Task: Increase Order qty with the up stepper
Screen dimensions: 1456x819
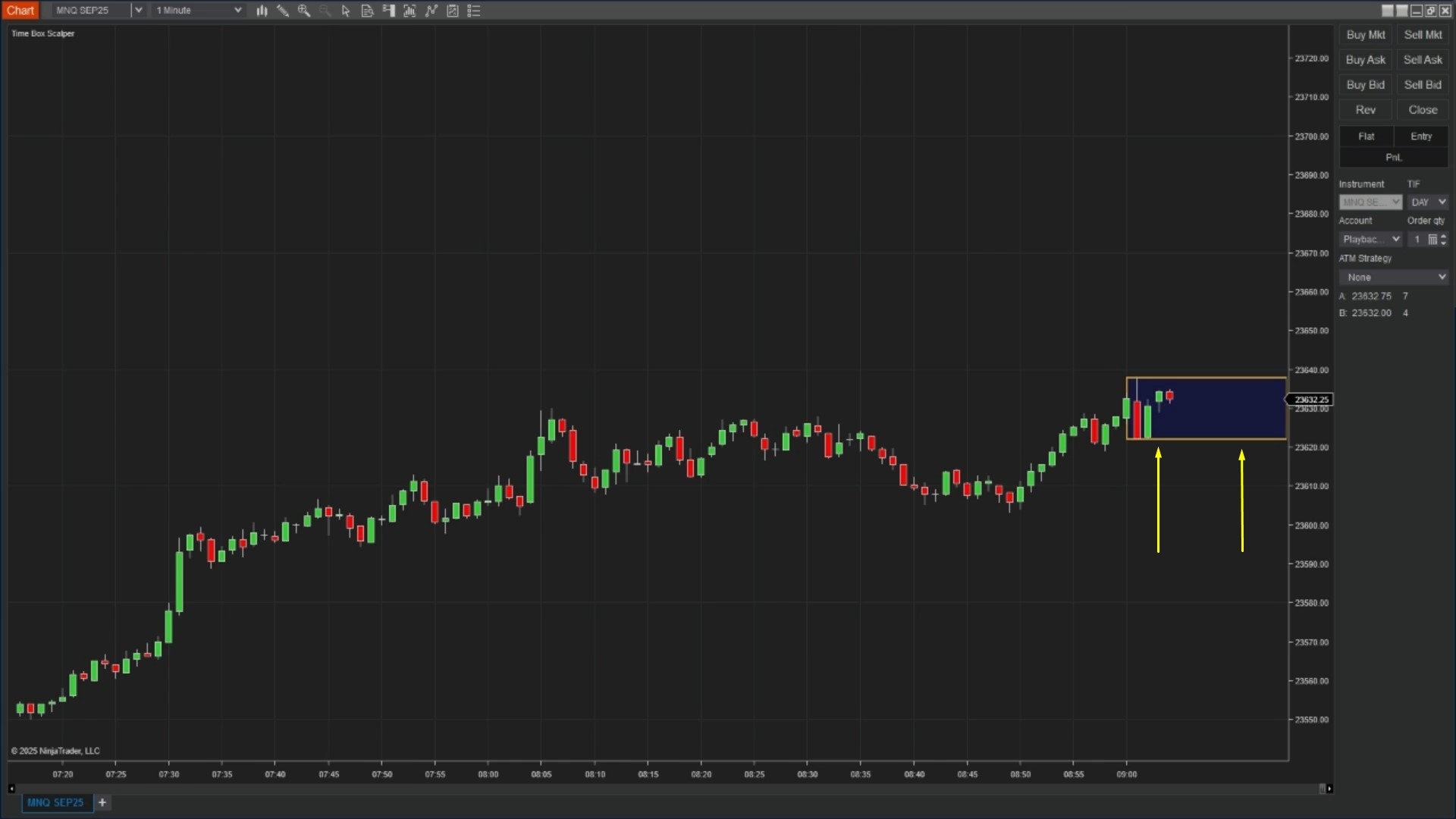Action: coord(1444,236)
